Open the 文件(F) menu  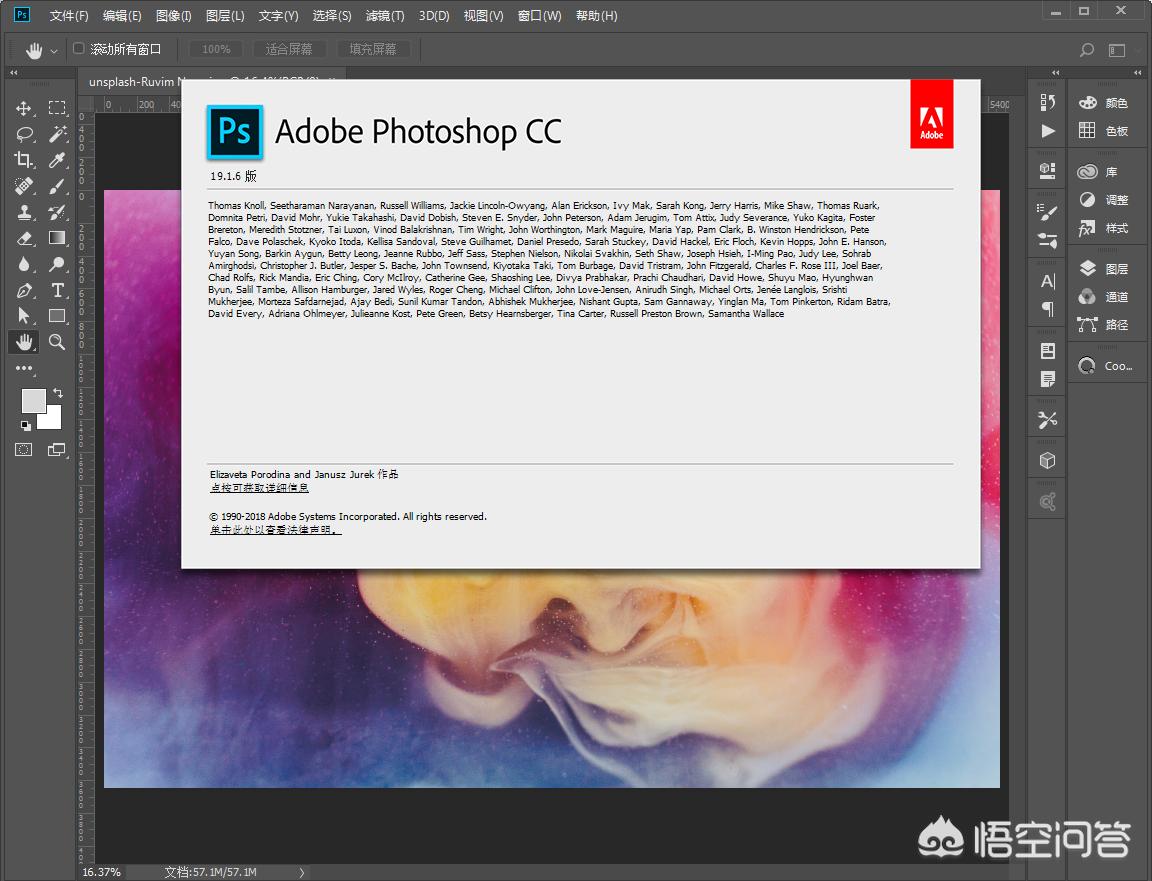point(69,15)
